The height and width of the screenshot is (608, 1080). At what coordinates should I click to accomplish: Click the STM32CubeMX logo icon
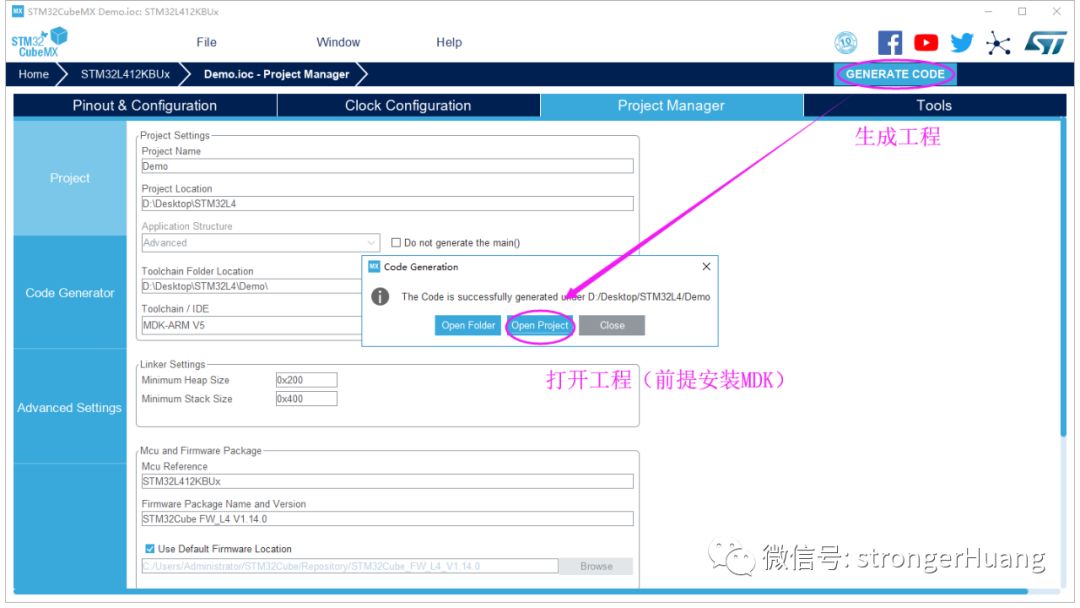pos(39,43)
